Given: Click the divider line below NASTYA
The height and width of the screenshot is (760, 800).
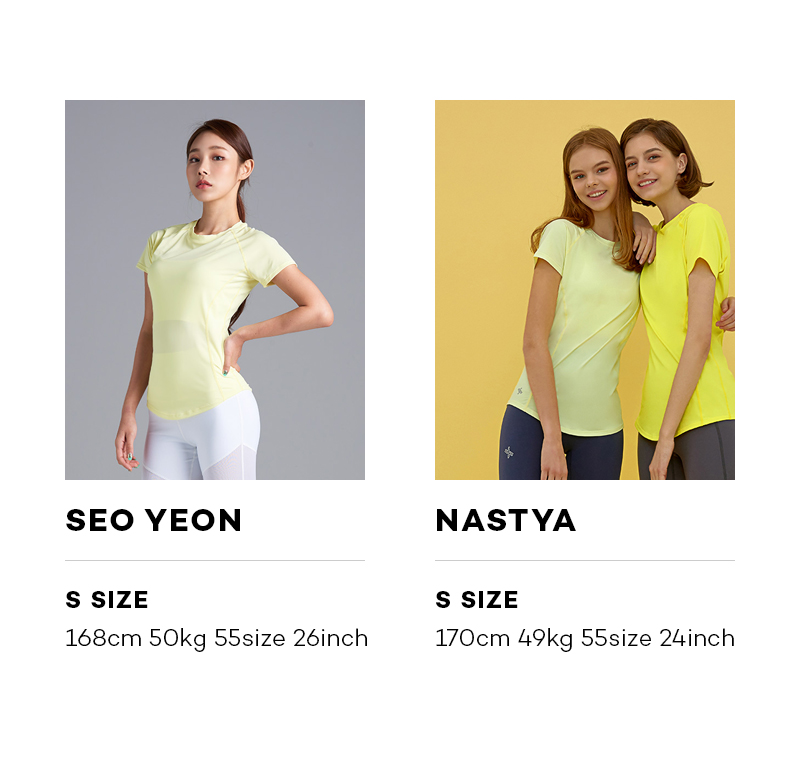Looking at the screenshot, I should point(585,561).
